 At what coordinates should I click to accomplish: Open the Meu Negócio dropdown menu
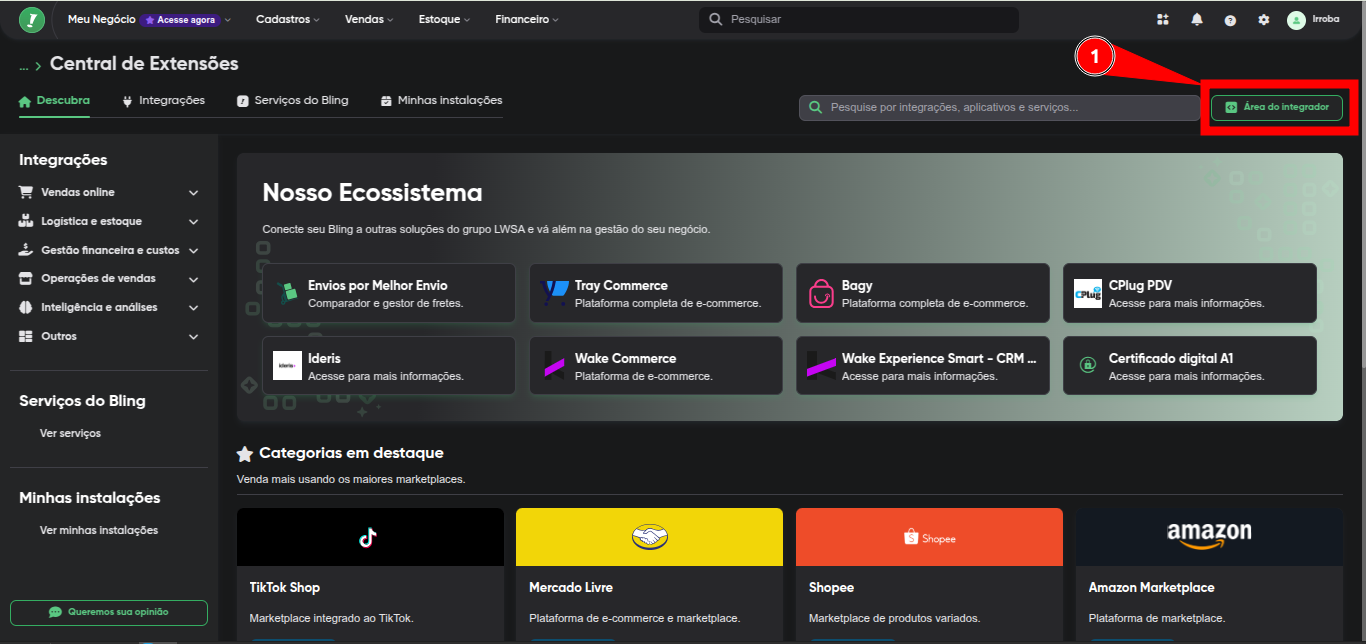coord(149,20)
